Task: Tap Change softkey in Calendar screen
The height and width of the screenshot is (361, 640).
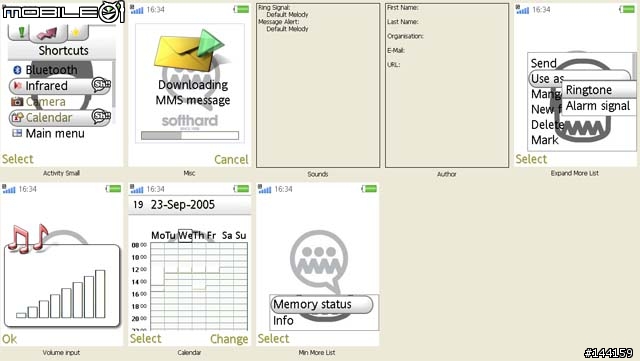Action: click(x=229, y=339)
